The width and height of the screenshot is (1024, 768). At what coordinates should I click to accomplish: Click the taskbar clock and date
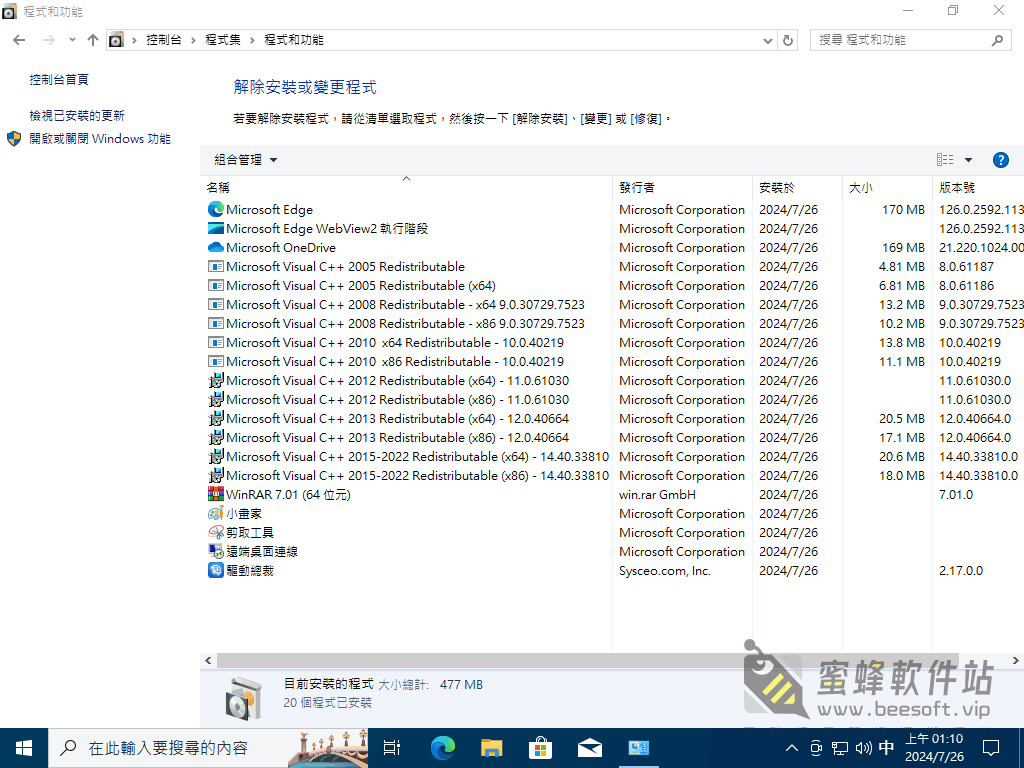pos(934,748)
